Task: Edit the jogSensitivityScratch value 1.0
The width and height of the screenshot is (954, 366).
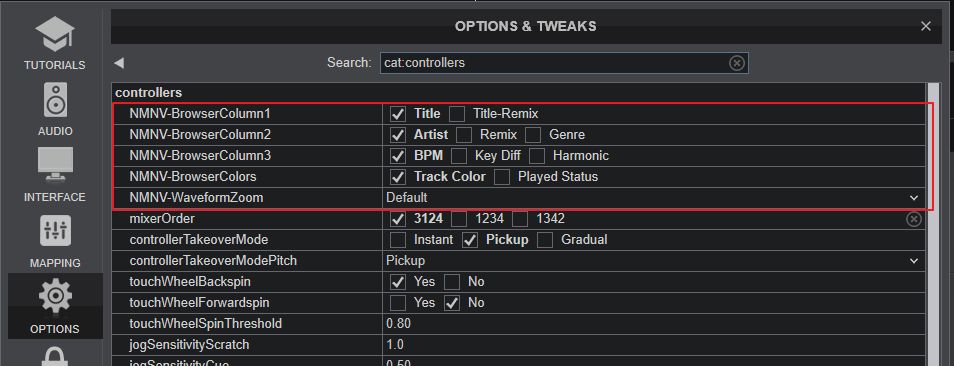Action: tap(653, 345)
